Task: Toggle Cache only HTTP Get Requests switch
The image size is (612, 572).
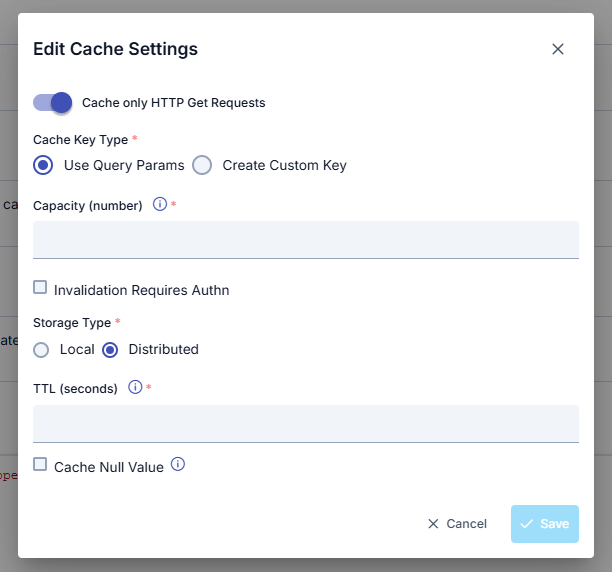Action: pyautogui.click(x=52, y=102)
